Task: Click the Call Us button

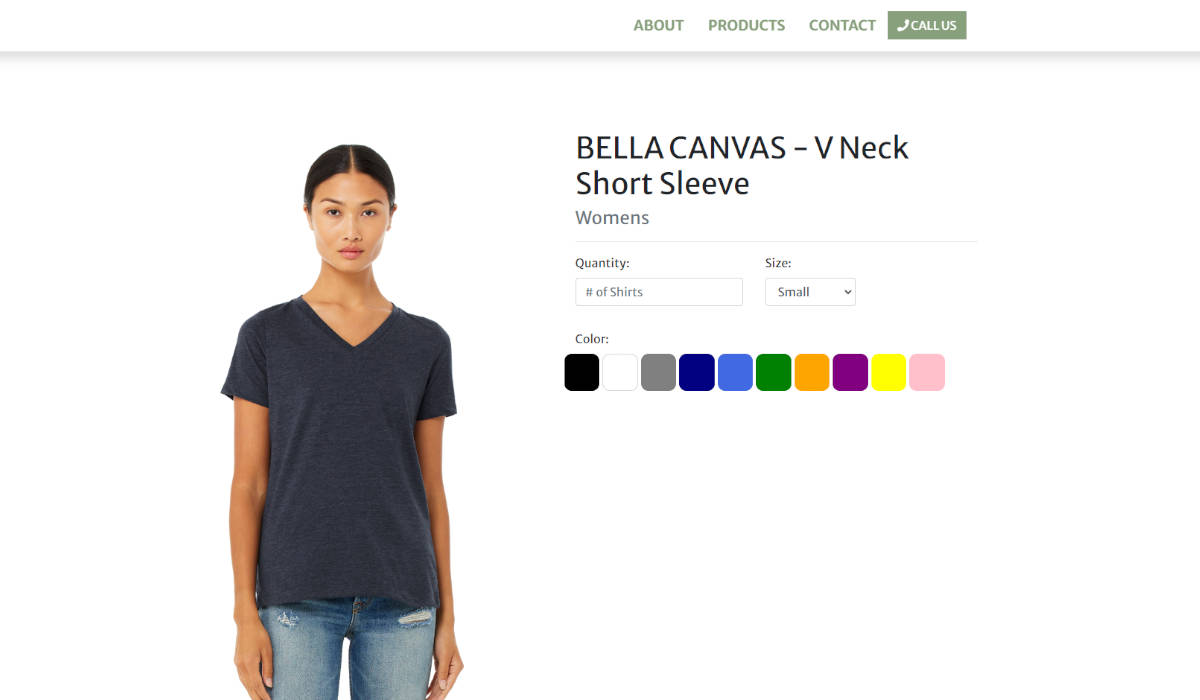Action: click(x=927, y=25)
